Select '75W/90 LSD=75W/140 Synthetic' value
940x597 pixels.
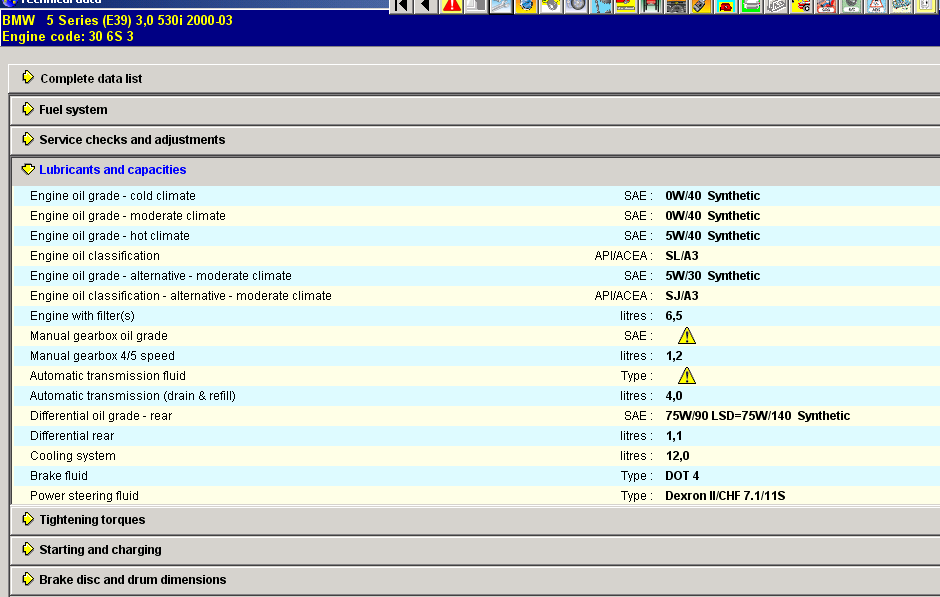(x=758, y=416)
